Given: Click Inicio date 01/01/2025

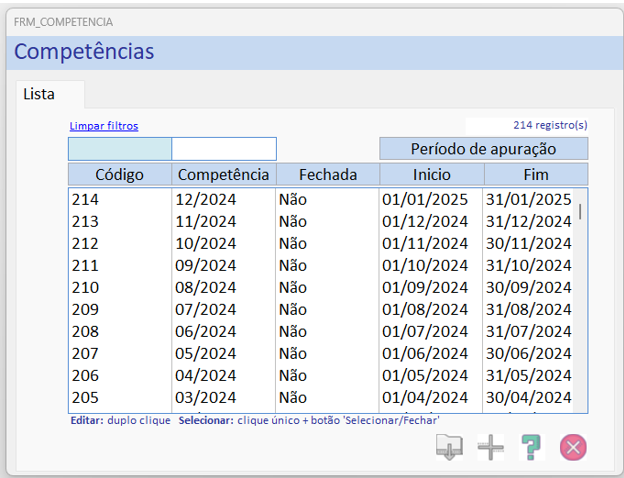Looking at the screenshot, I should point(425,199).
